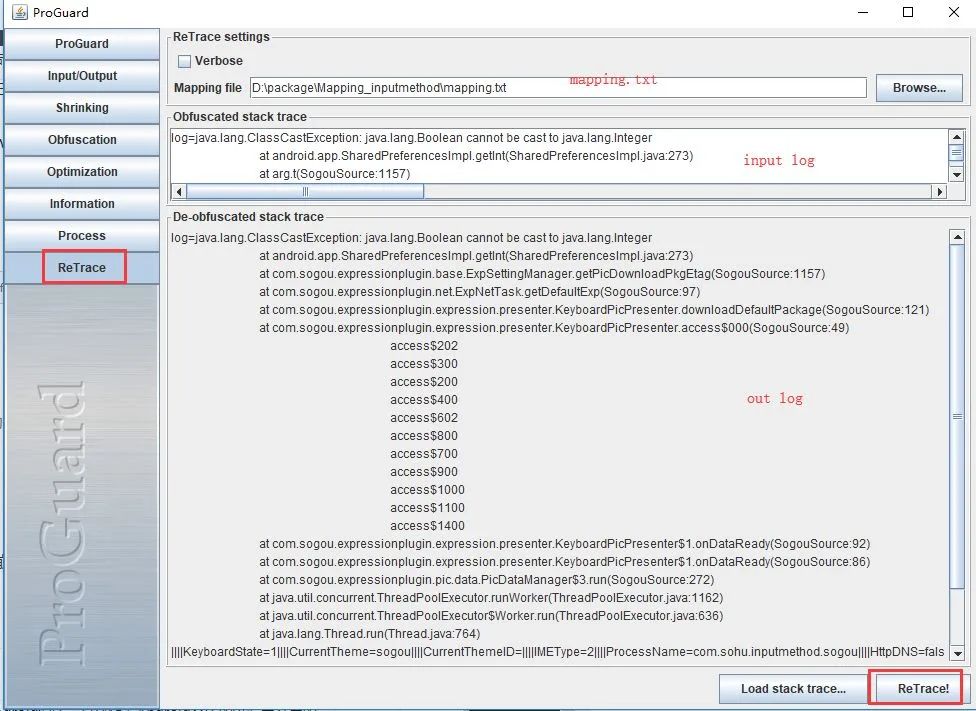Click SharedPreferencesImpl.getInt line in de-obfuscated trace

pyautogui.click(x=476, y=257)
